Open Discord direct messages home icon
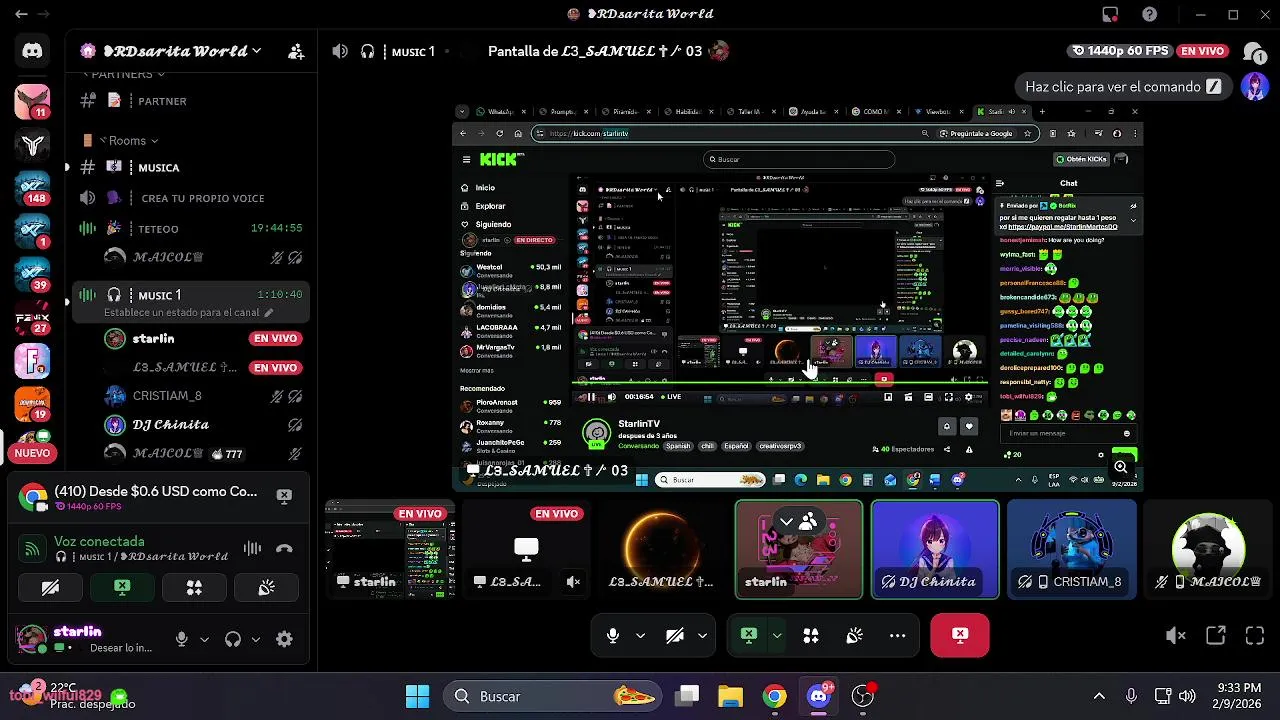The width and height of the screenshot is (1280, 720). (32, 51)
